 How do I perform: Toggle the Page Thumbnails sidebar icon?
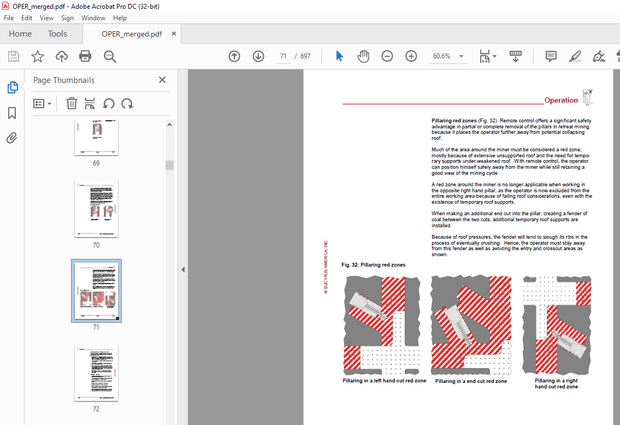coord(12,88)
